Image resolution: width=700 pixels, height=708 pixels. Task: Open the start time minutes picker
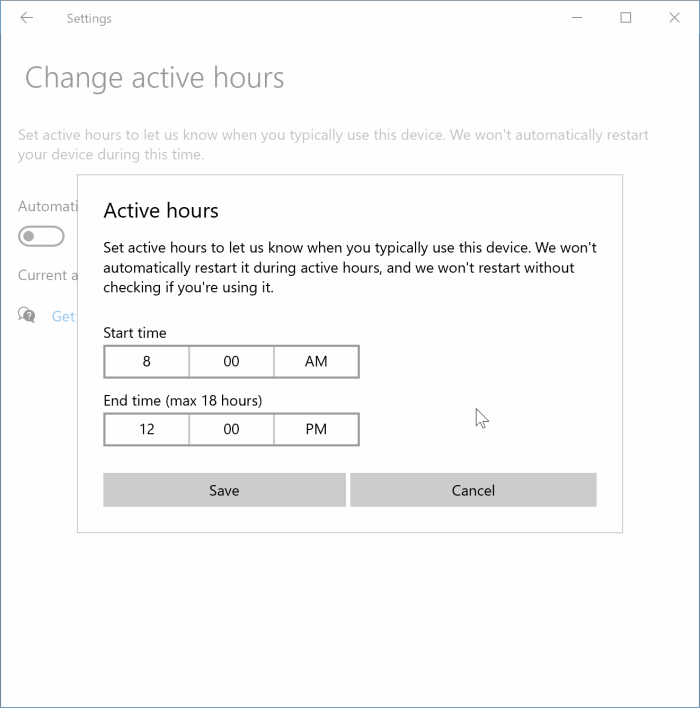click(231, 361)
